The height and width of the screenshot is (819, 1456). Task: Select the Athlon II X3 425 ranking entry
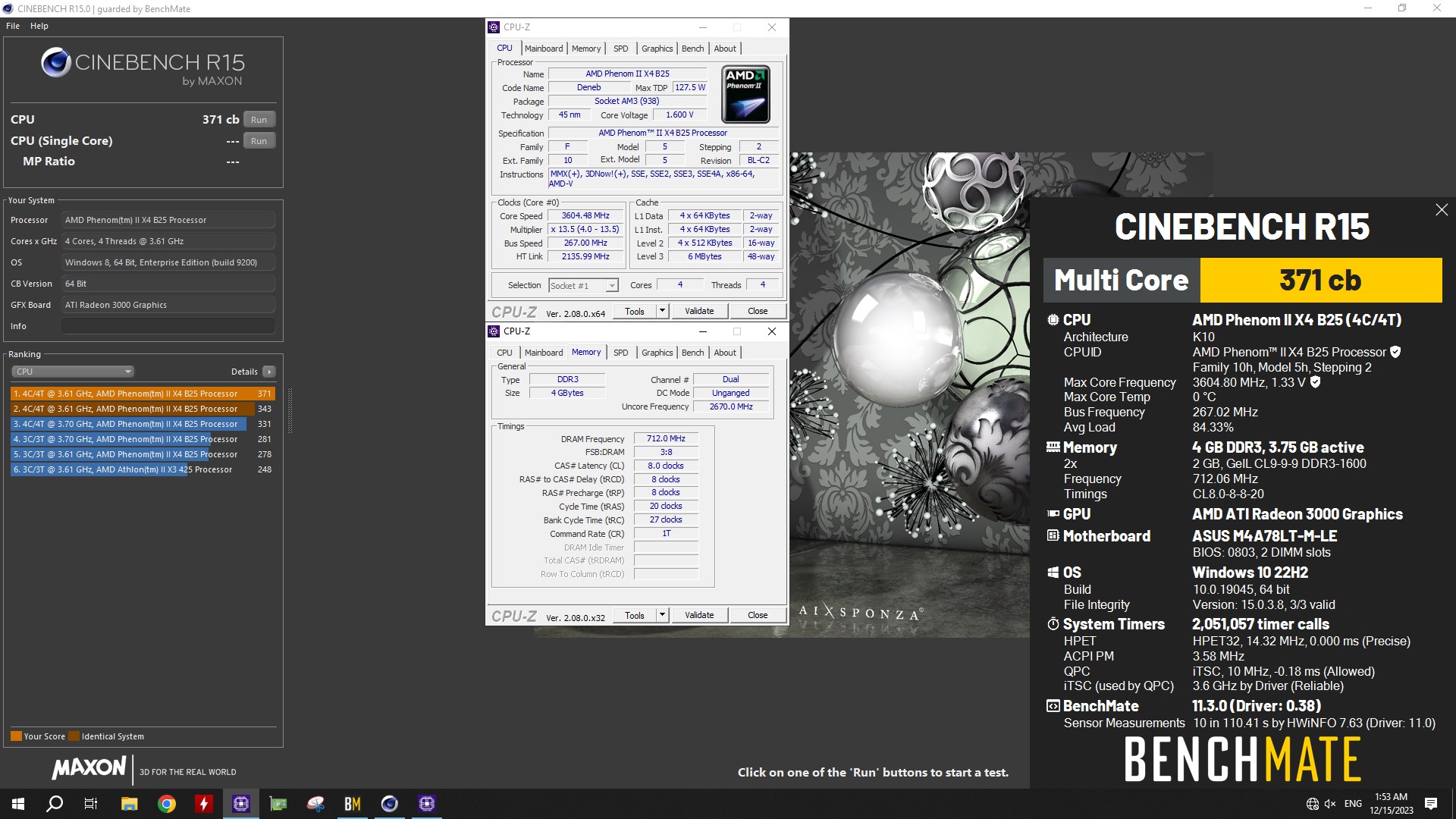click(143, 469)
